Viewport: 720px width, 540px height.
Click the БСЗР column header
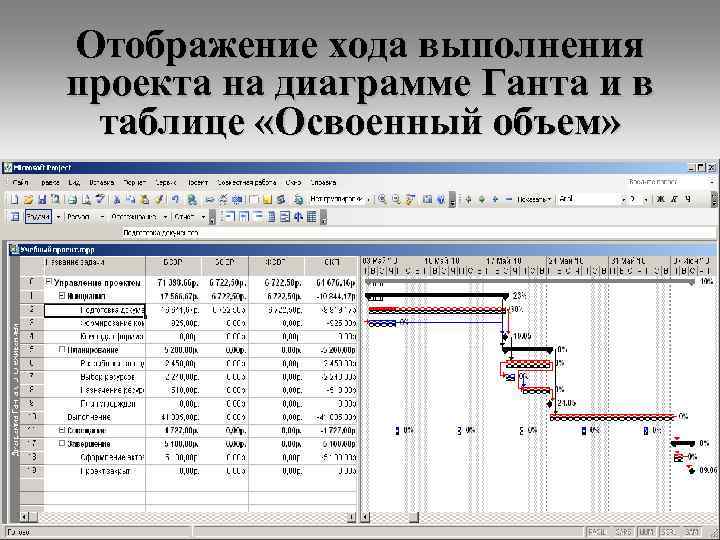click(x=174, y=265)
